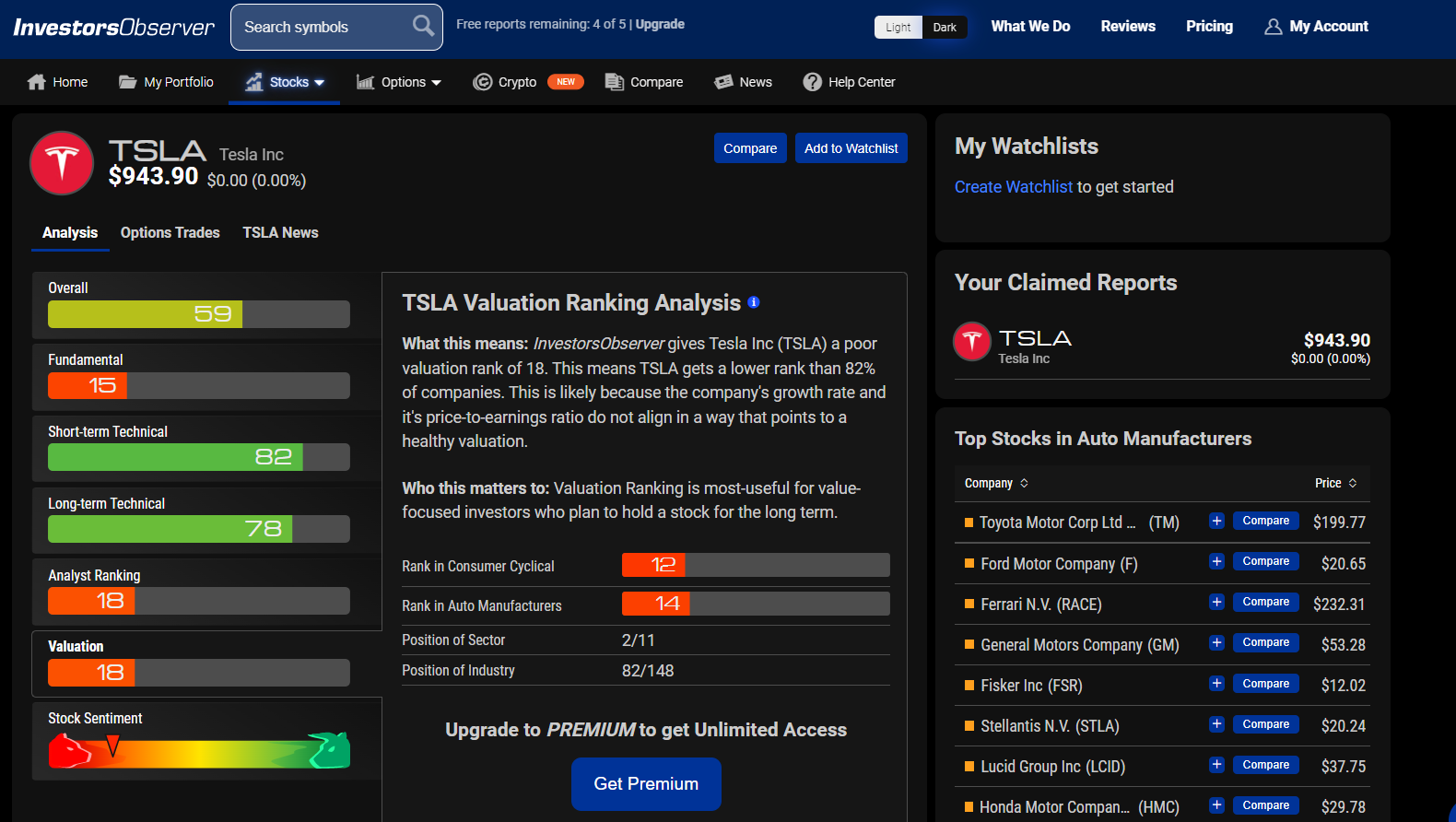Click the Compare button beside TSLA header
Screen dimensions: 1456x822
click(x=750, y=148)
